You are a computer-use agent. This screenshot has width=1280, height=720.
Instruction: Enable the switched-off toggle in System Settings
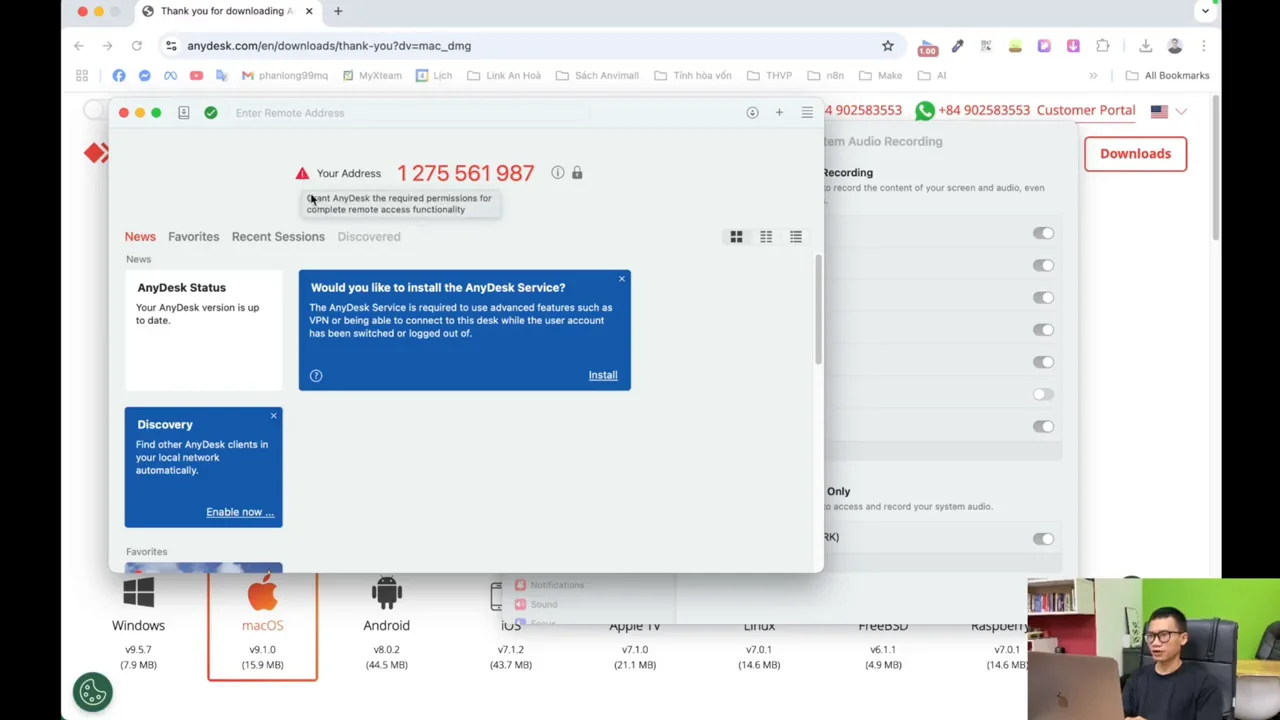(1043, 394)
